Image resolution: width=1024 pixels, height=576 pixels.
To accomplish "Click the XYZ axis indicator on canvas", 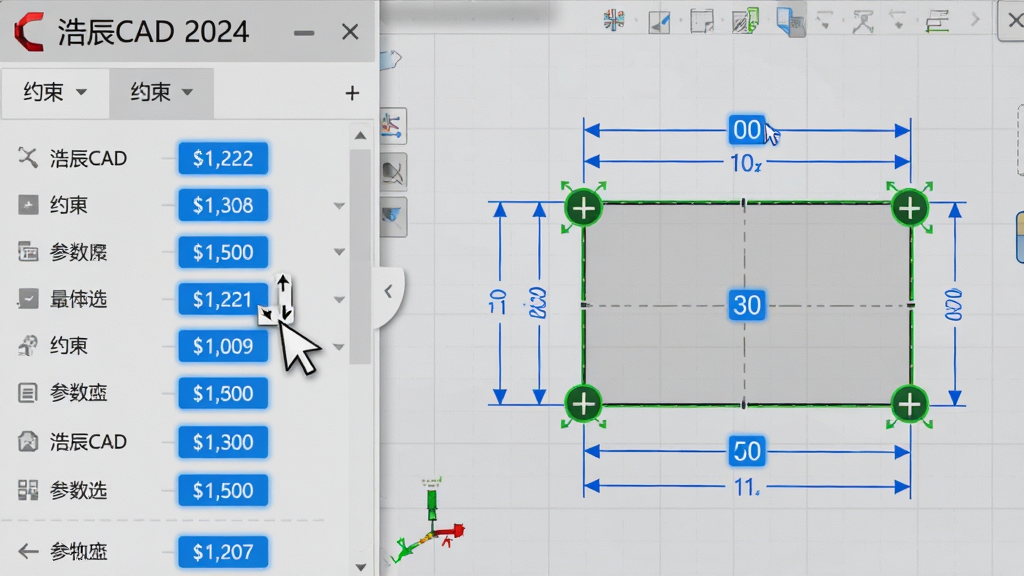I will [429, 521].
